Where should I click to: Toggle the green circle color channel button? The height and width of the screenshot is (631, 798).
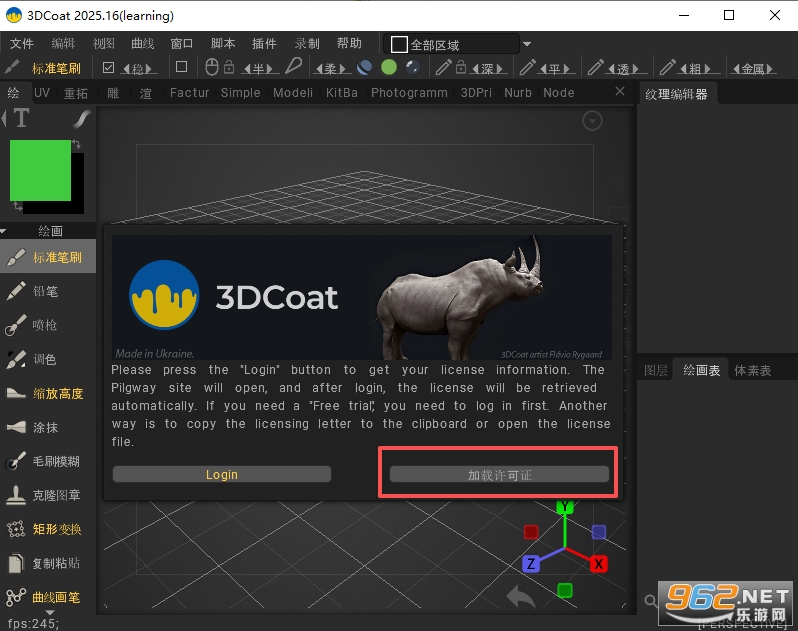coord(389,67)
